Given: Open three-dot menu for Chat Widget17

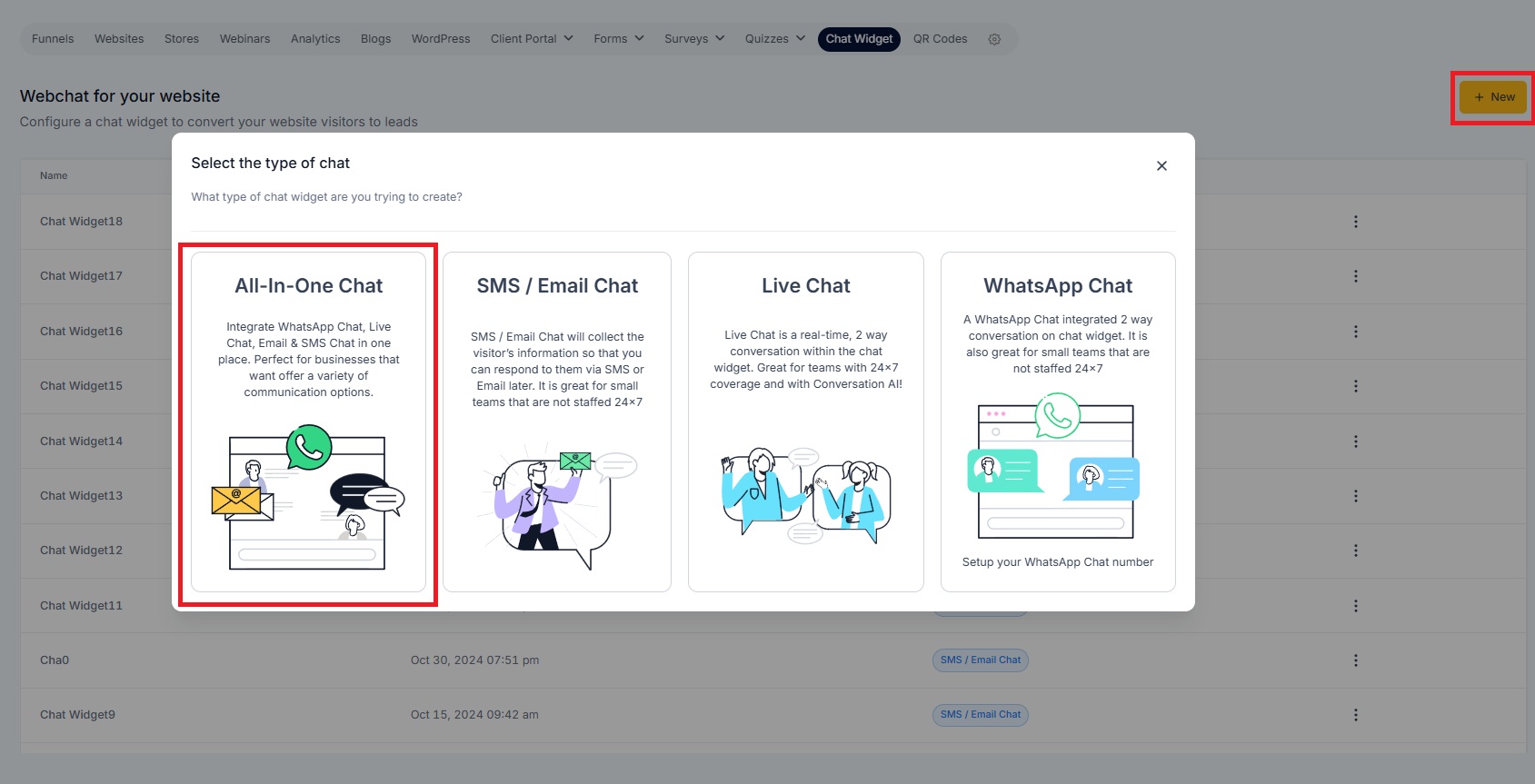Looking at the screenshot, I should 1355,276.
